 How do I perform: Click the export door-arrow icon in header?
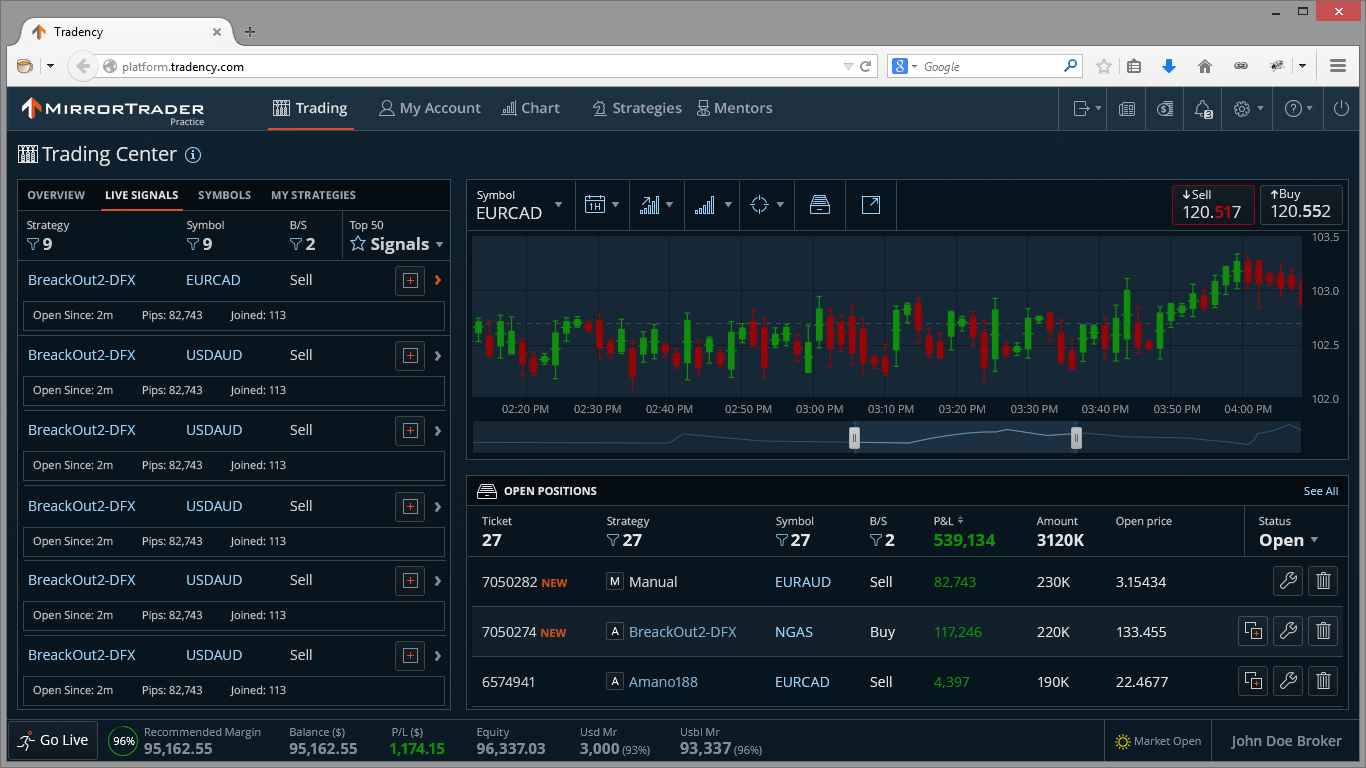pyautogui.click(x=1081, y=109)
